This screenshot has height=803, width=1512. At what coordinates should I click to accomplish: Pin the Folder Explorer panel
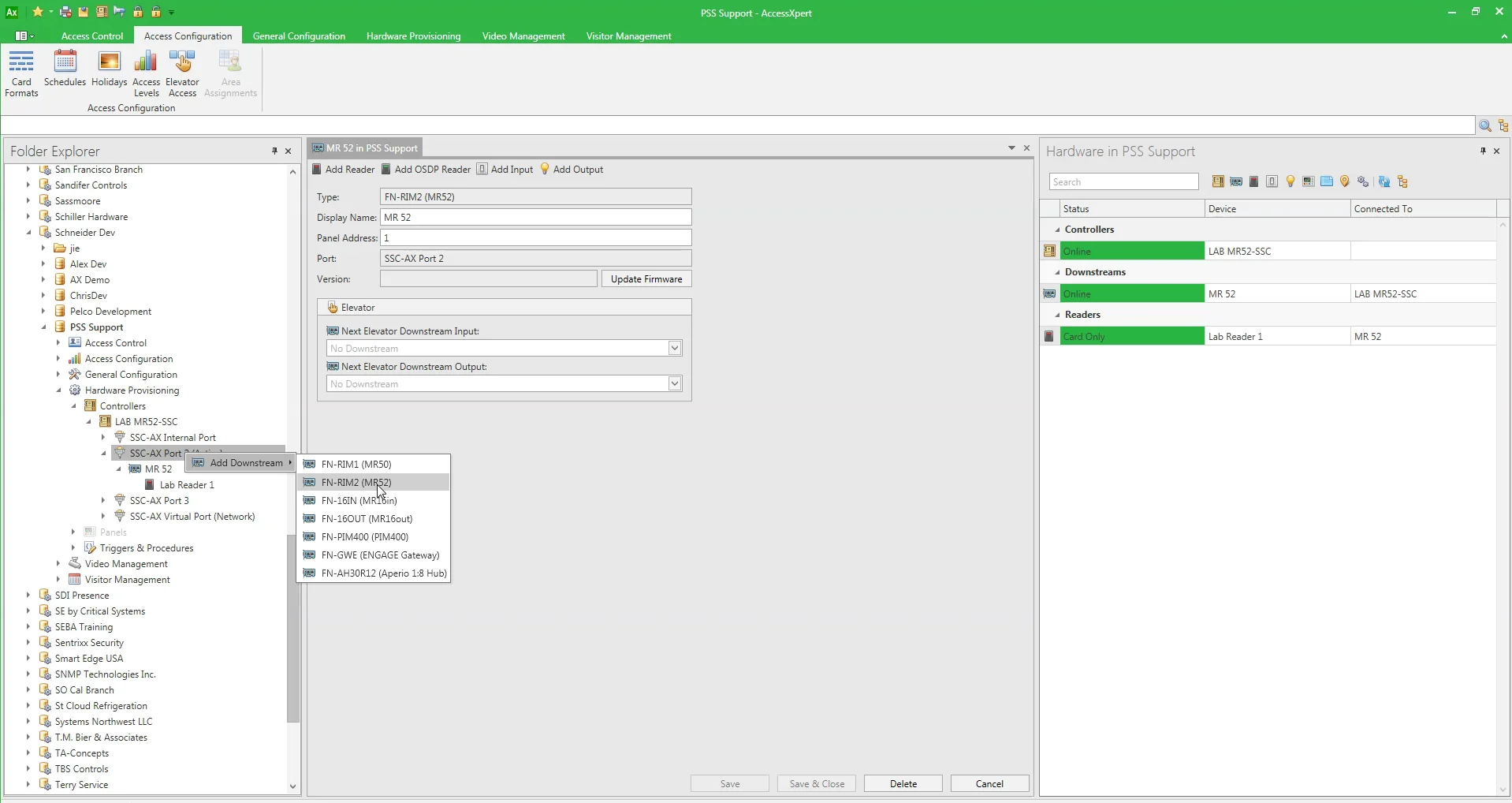(x=274, y=151)
